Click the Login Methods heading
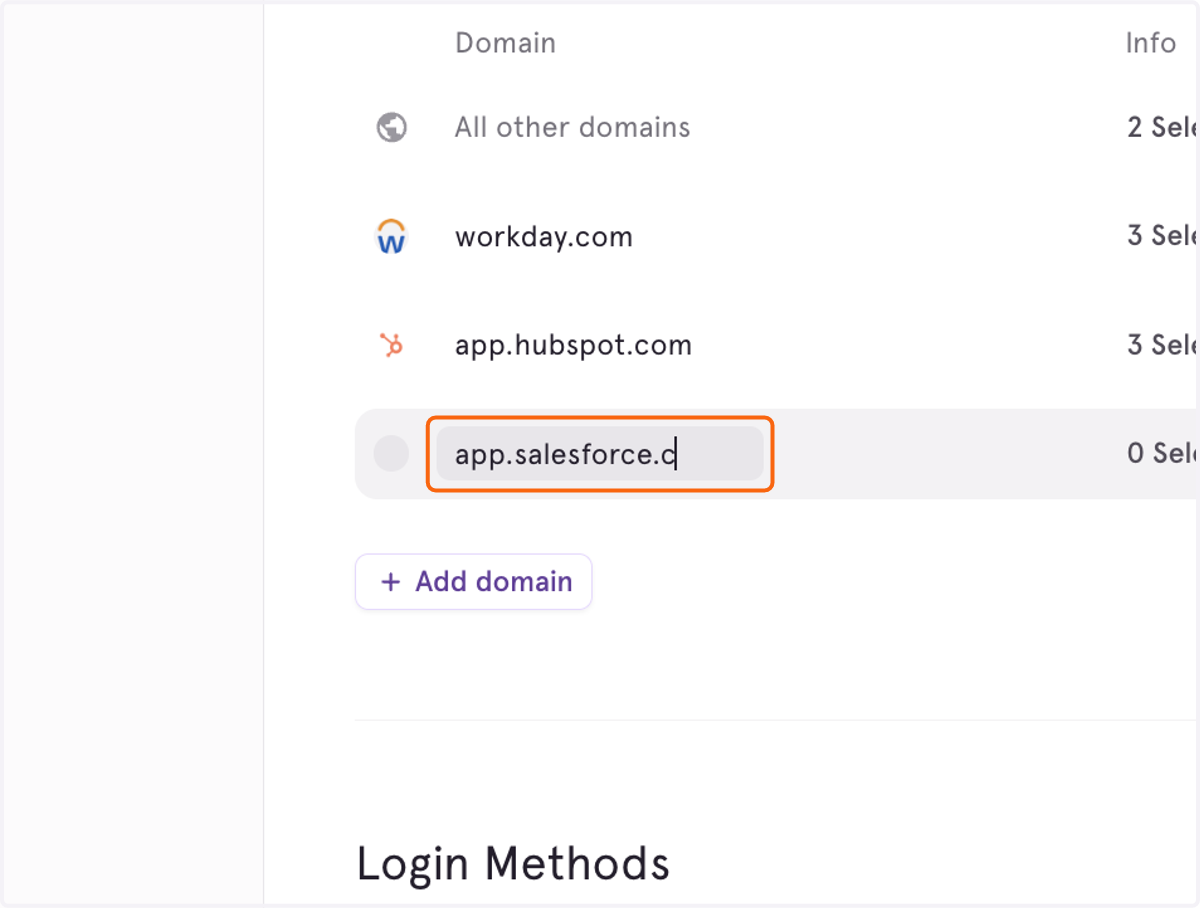Screen dimensions: 1200x908 click(513, 864)
